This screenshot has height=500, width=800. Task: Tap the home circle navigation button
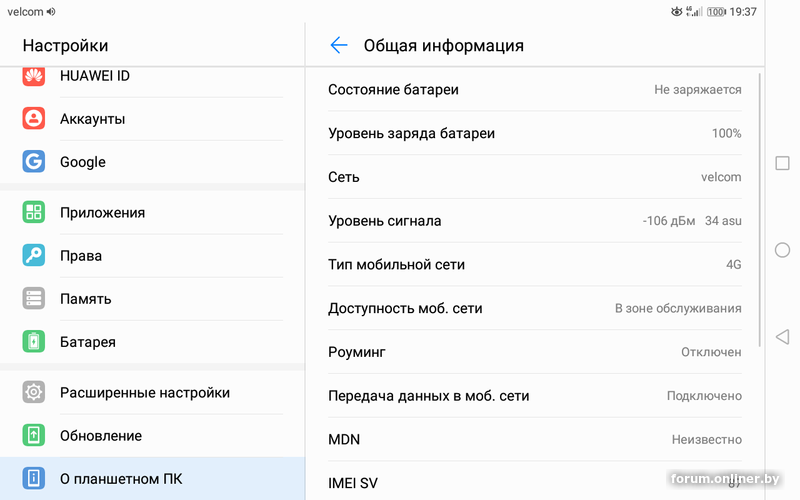point(782,250)
